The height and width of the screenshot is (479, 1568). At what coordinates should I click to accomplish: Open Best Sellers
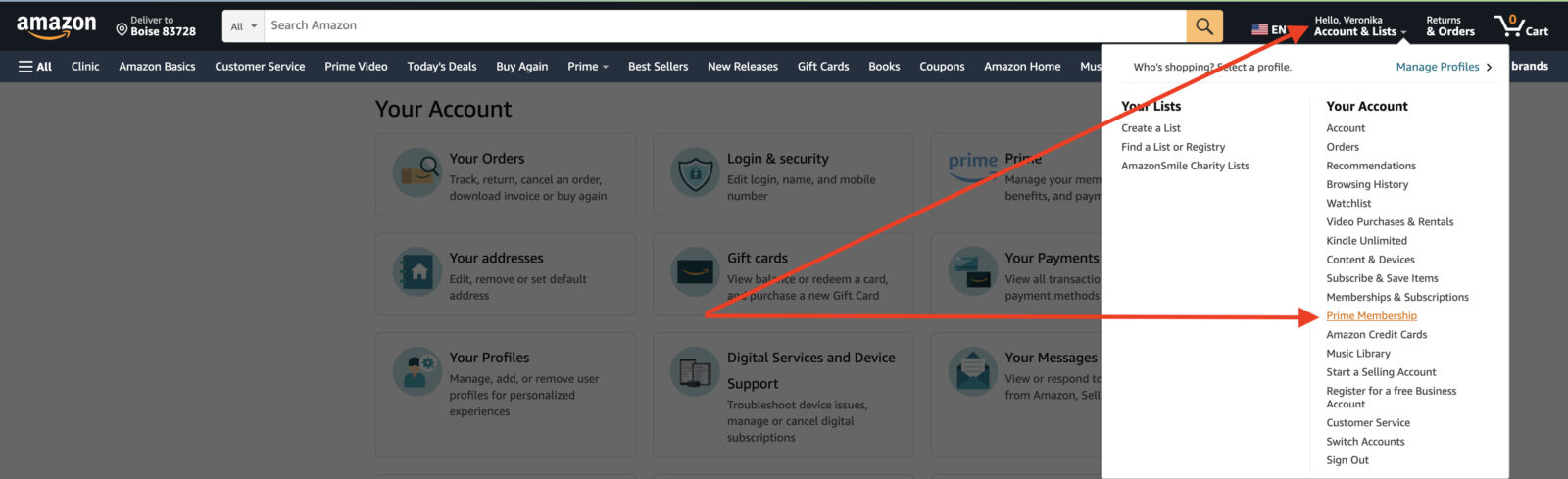pyautogui.click(x=658, y=67)
